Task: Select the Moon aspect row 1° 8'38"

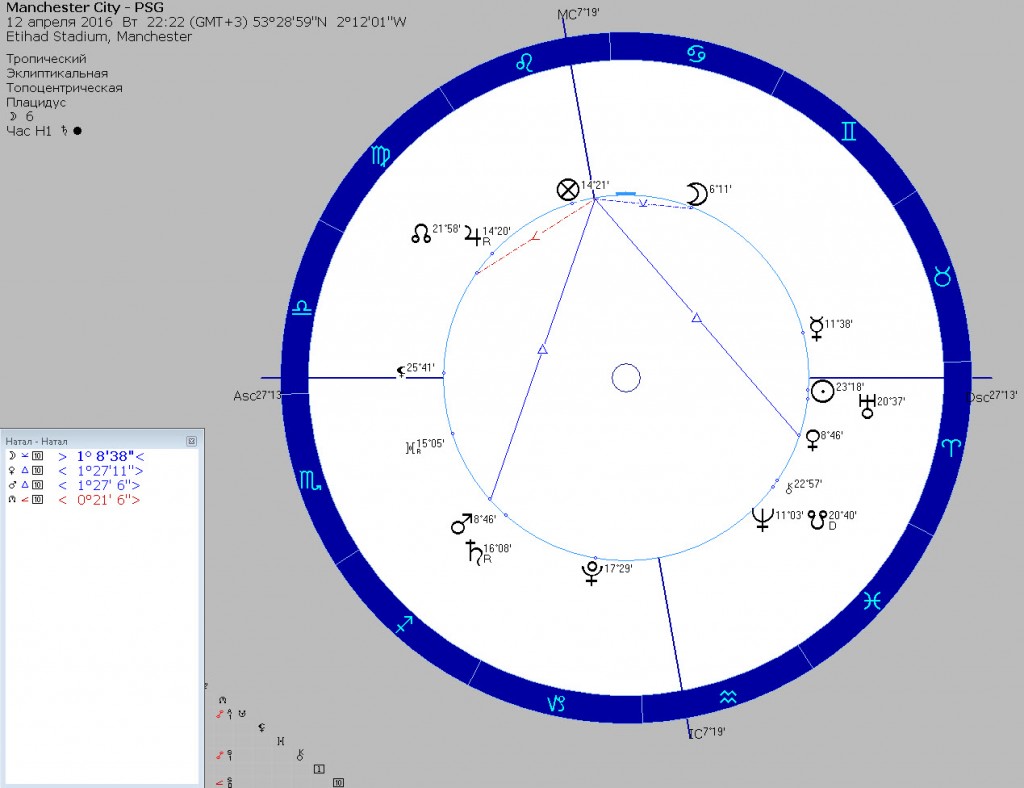Action: pos(100,455)
